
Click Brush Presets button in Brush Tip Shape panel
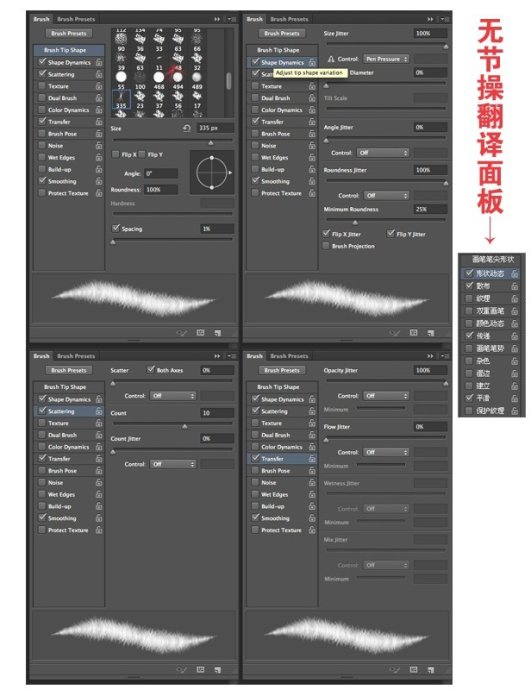tap(69, 33)
